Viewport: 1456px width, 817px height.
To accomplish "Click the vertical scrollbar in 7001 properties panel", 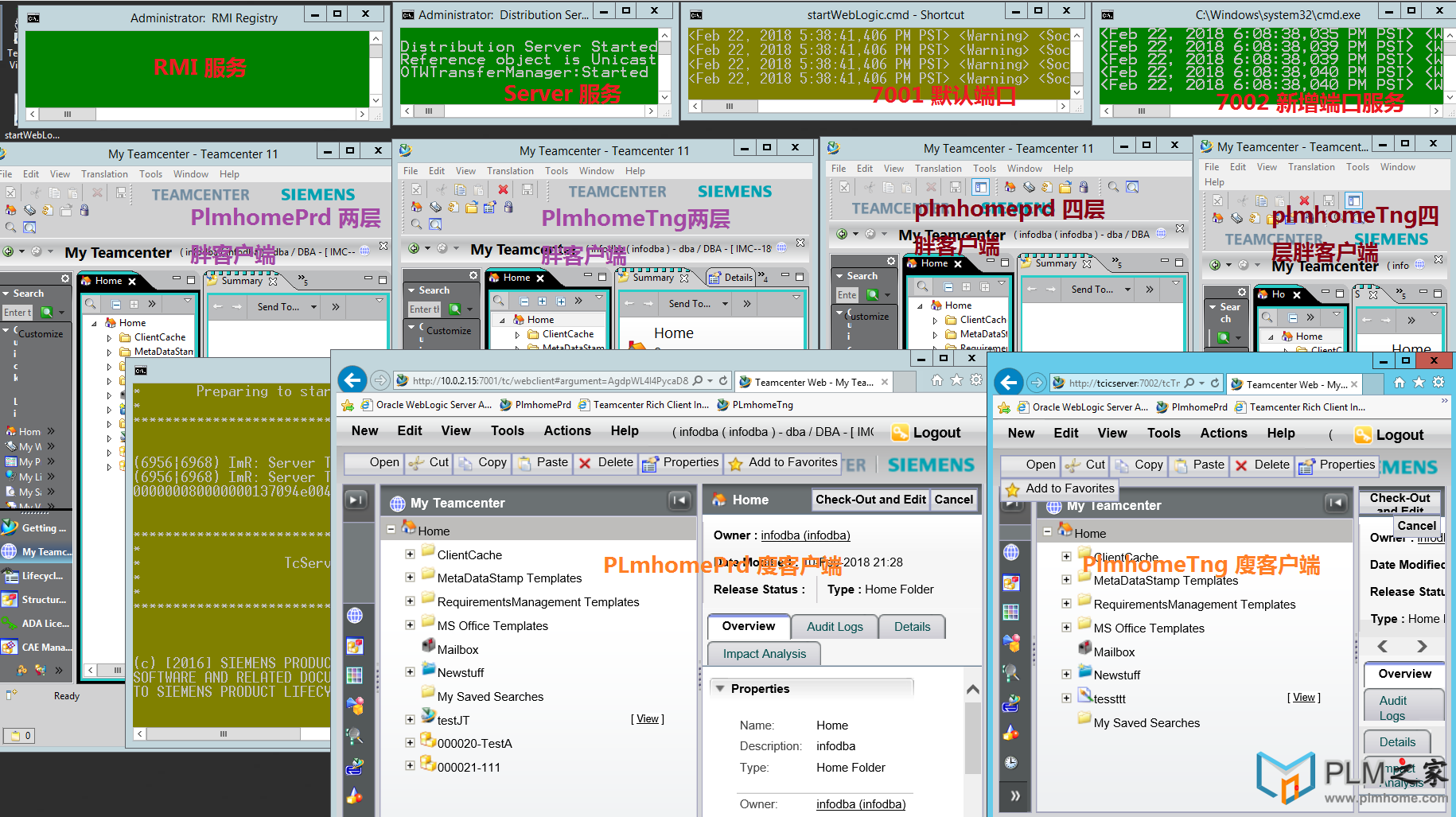I will click(x=972, y=738).
